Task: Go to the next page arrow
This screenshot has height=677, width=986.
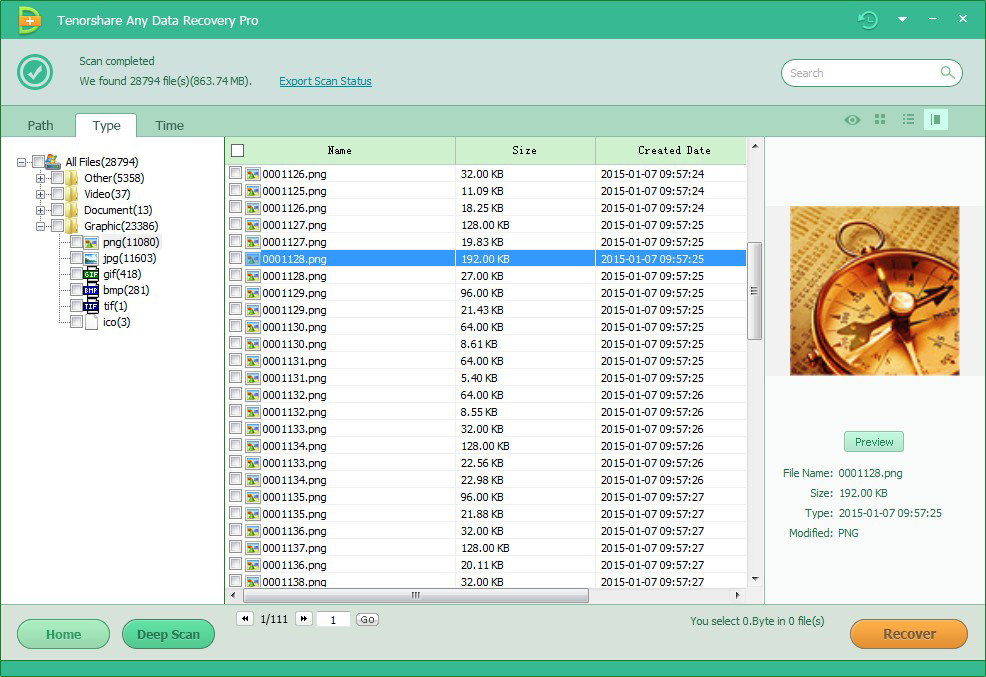Action: (x=304, y=619)
